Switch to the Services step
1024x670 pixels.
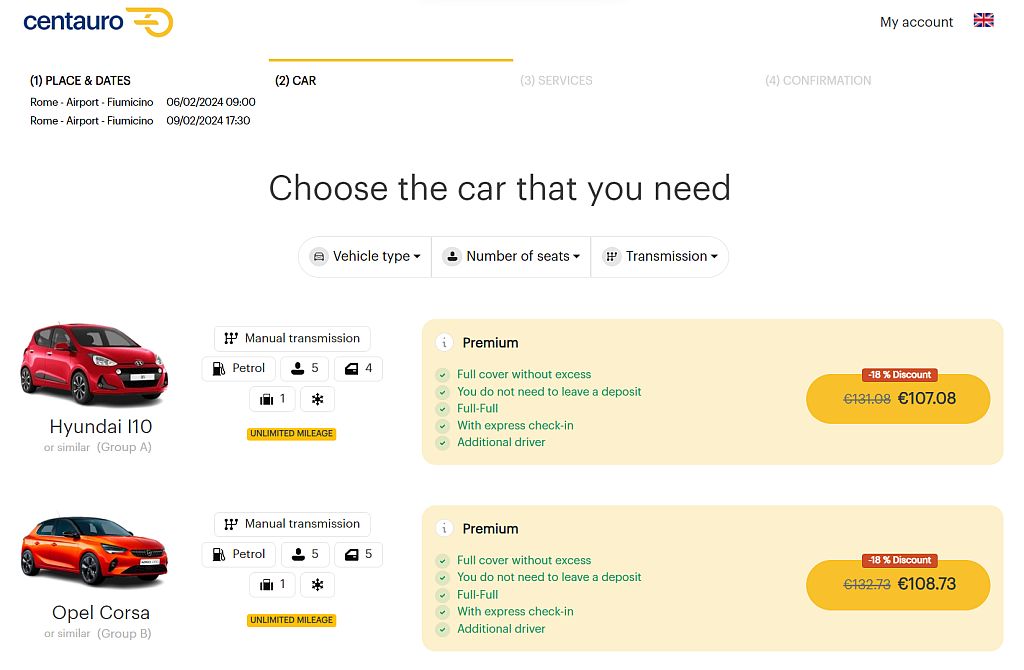point(556,80)
